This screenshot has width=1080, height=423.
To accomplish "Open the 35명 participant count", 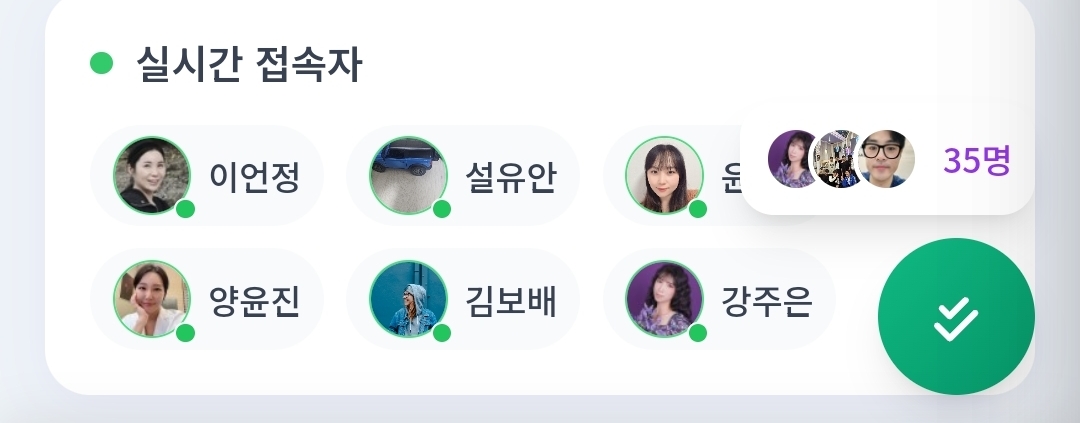I will [977, 160].
